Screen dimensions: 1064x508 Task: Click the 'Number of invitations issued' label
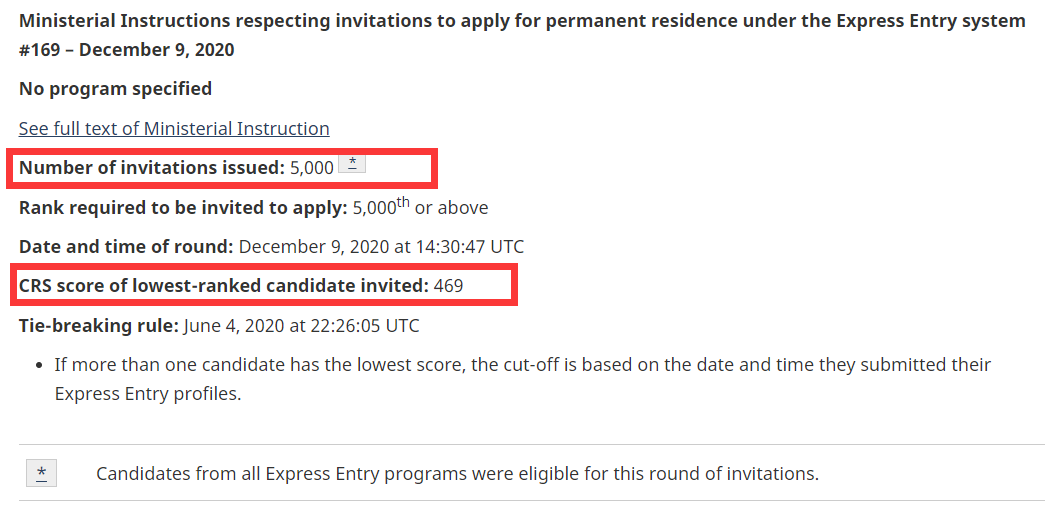click(151, 168)
